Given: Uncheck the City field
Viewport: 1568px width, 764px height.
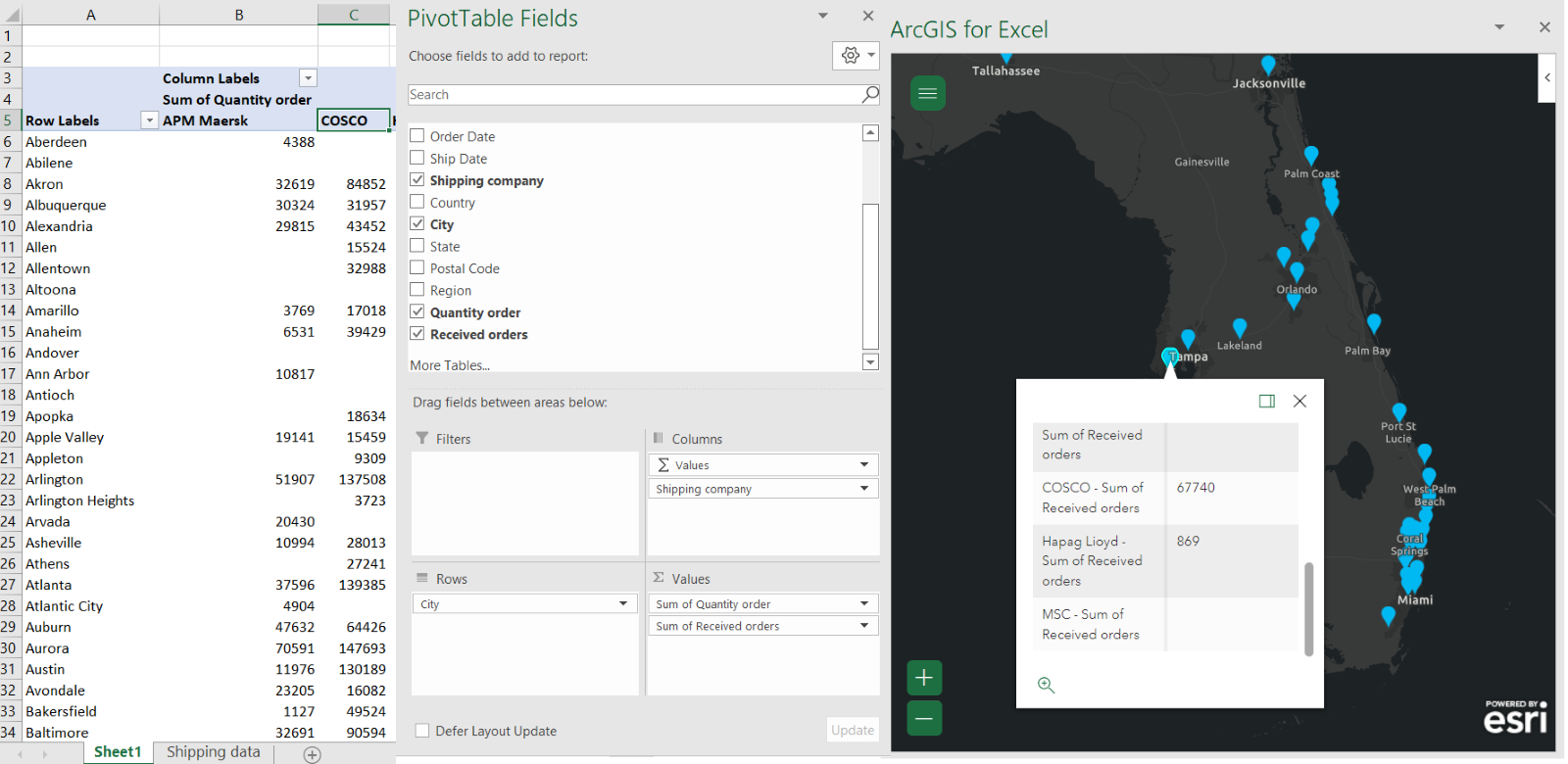Looking at the screenshot, I should click(417, 224).
